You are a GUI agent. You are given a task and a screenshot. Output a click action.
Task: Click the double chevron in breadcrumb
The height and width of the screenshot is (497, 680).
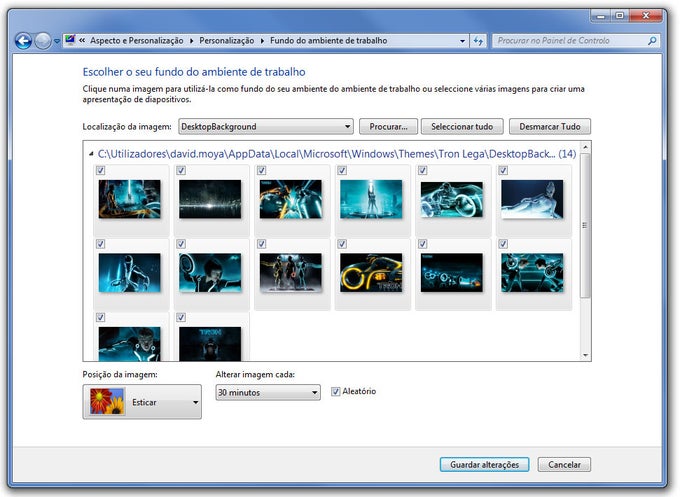click(82, 40)
